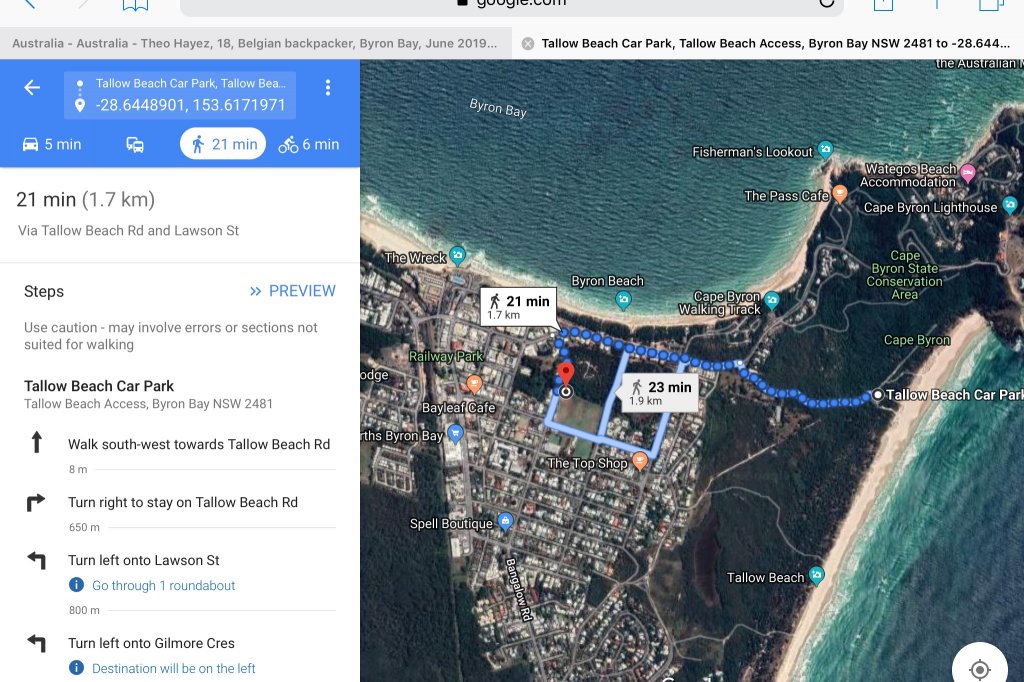Expand Go through 1 roundabout details

[163, 585]
